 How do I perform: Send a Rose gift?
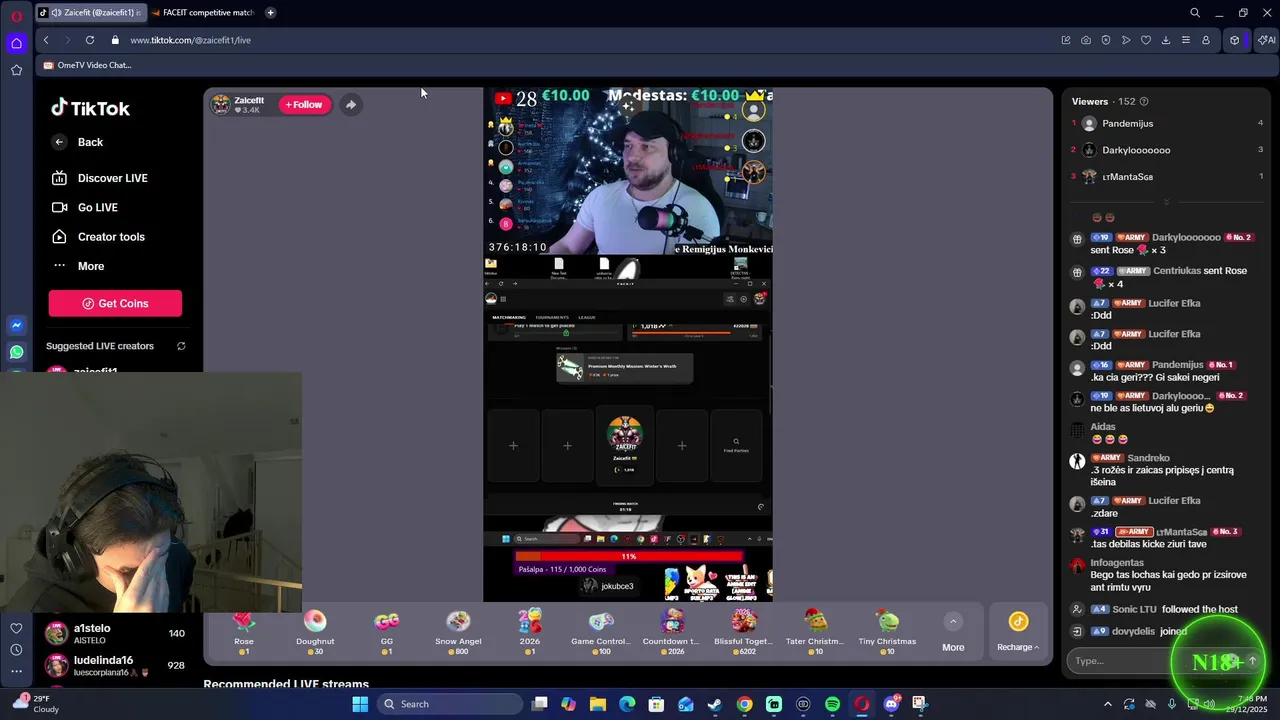coord(244,631)
